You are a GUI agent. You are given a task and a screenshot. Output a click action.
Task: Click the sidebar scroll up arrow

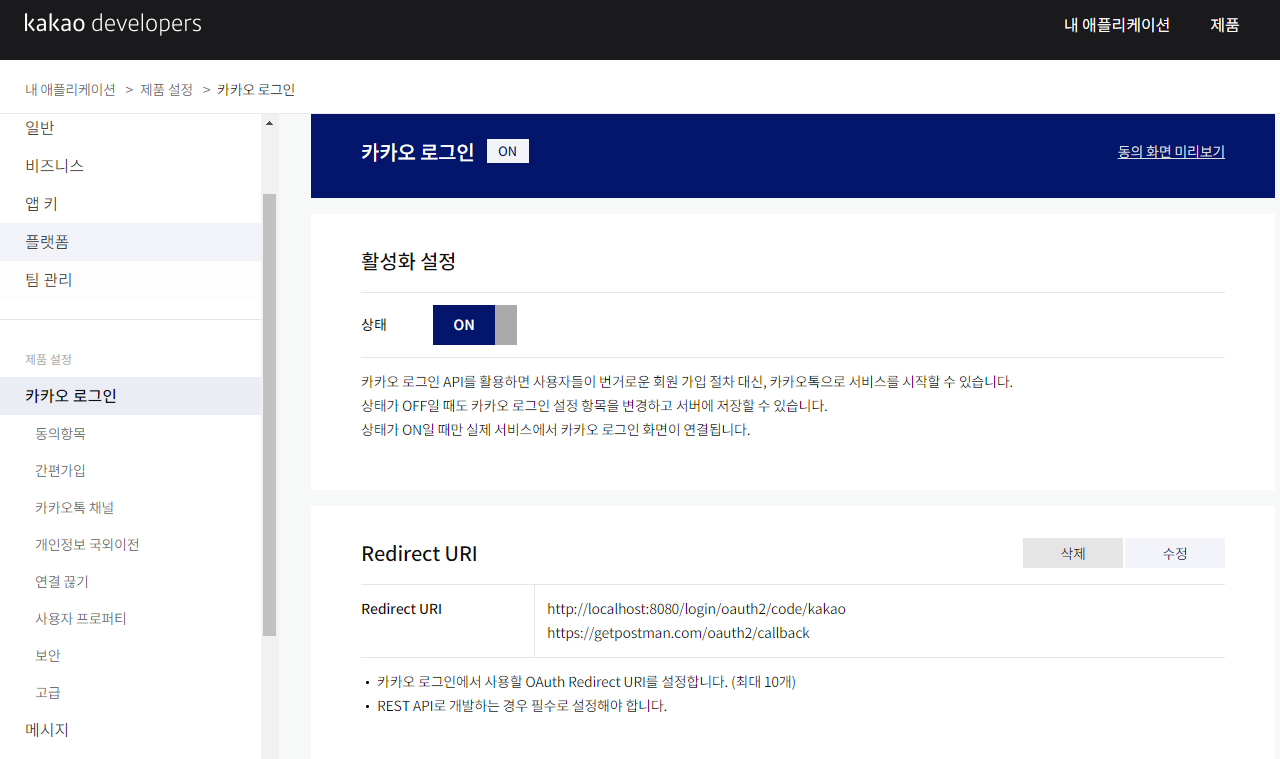pos(269,123)
